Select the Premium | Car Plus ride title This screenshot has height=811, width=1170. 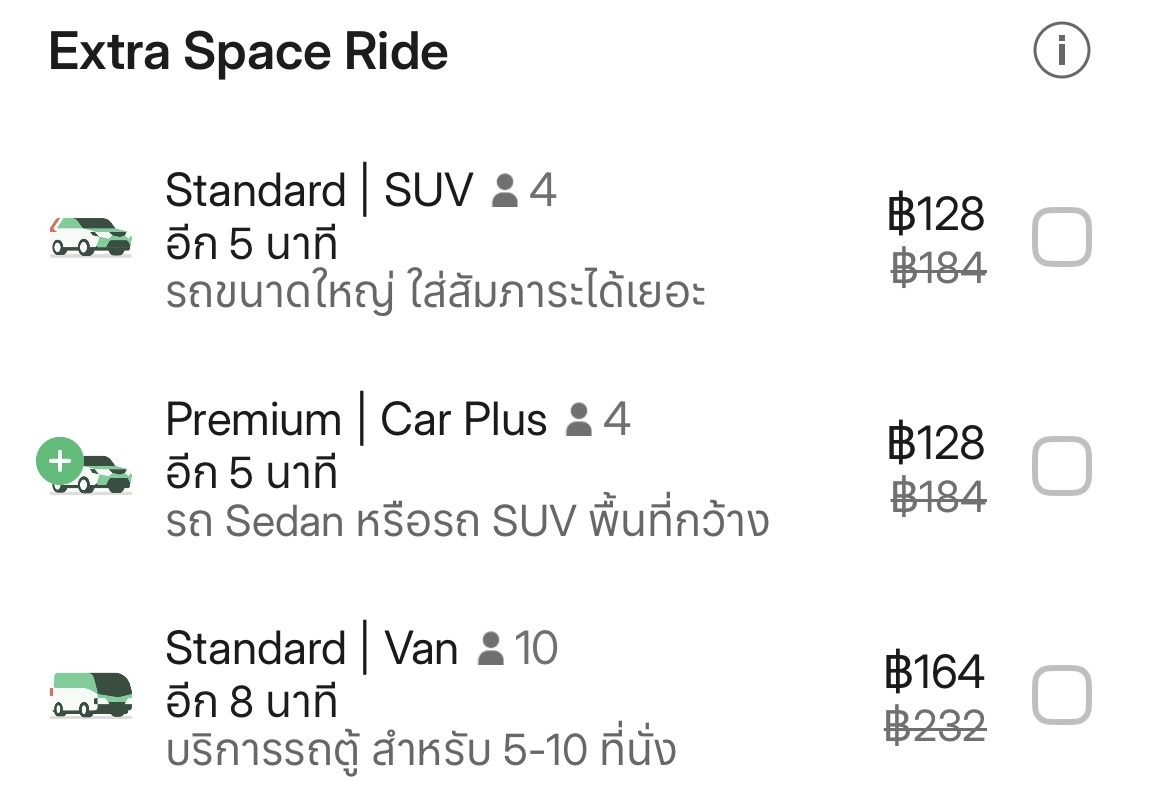tap(356, 420)
